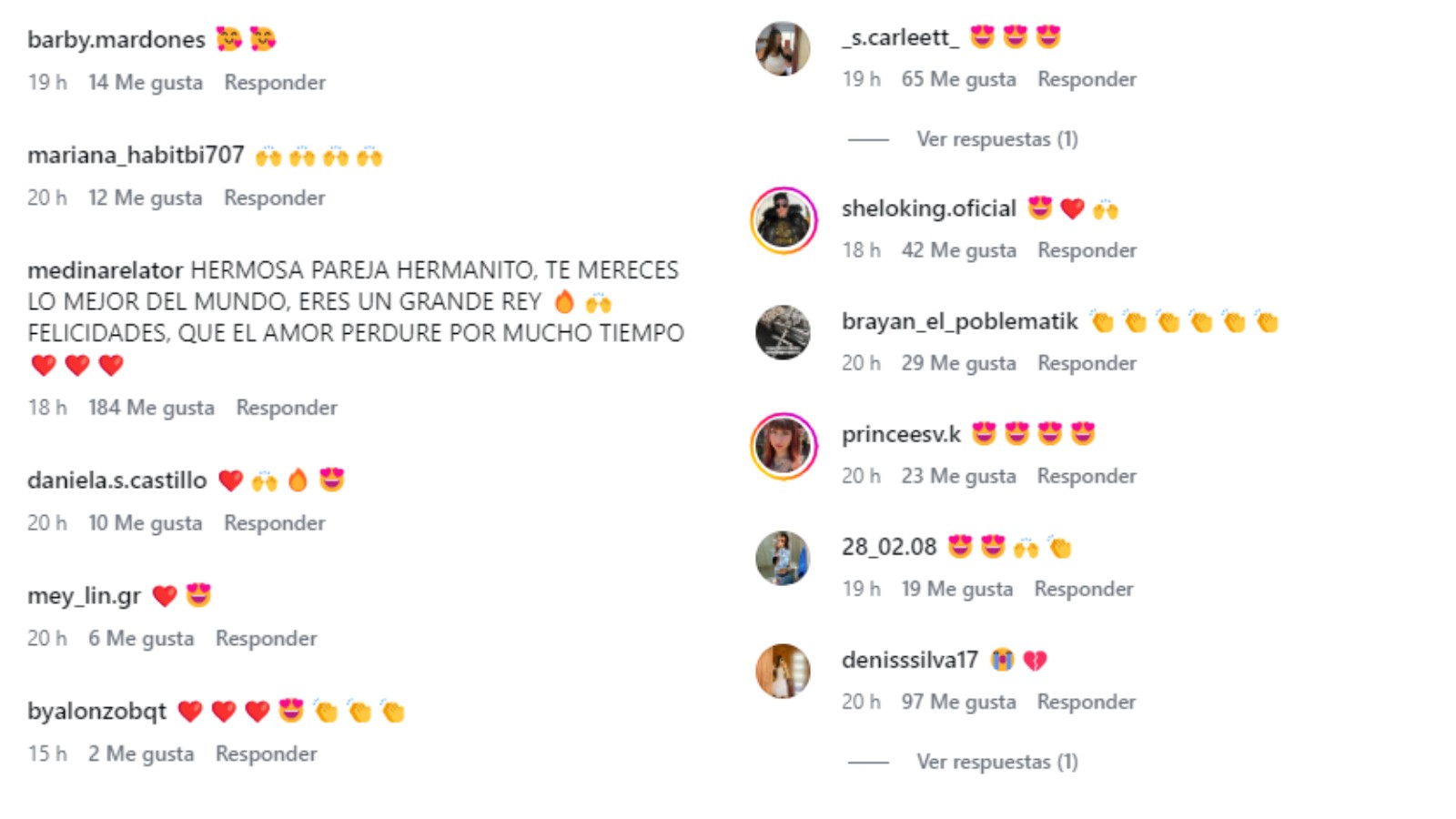View 65 likes on _s.carleett_ comment

[x=958, y=79]
